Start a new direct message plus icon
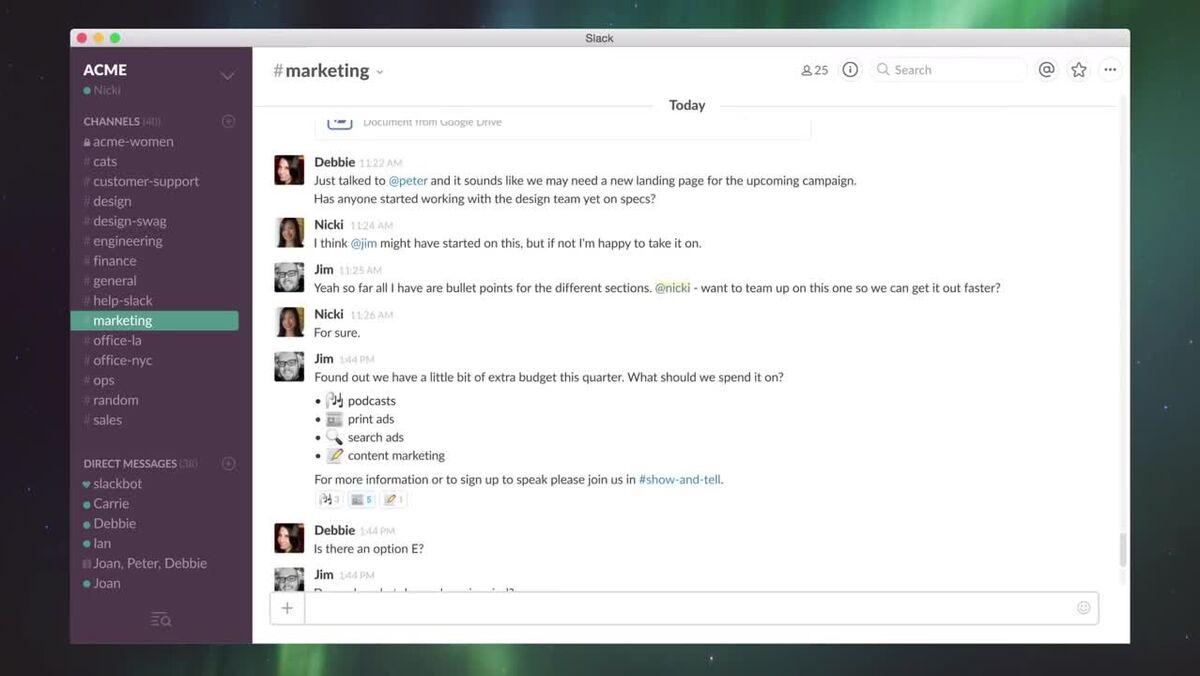Viewport: 1200px width, 676px height. point(228,464)
